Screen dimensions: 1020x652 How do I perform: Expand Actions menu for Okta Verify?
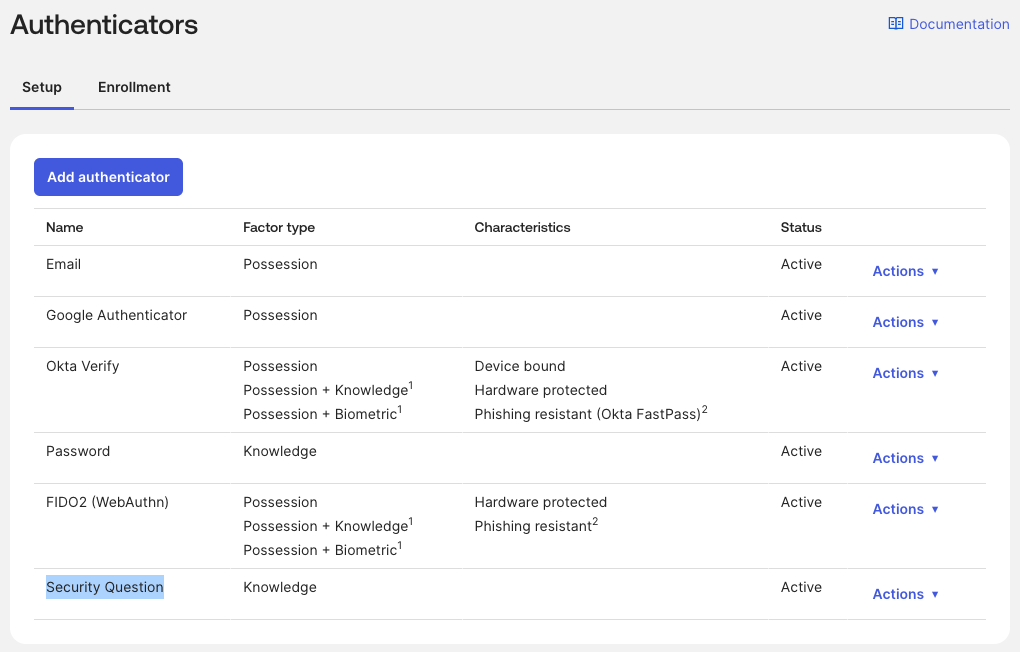[x=905, y=374]
